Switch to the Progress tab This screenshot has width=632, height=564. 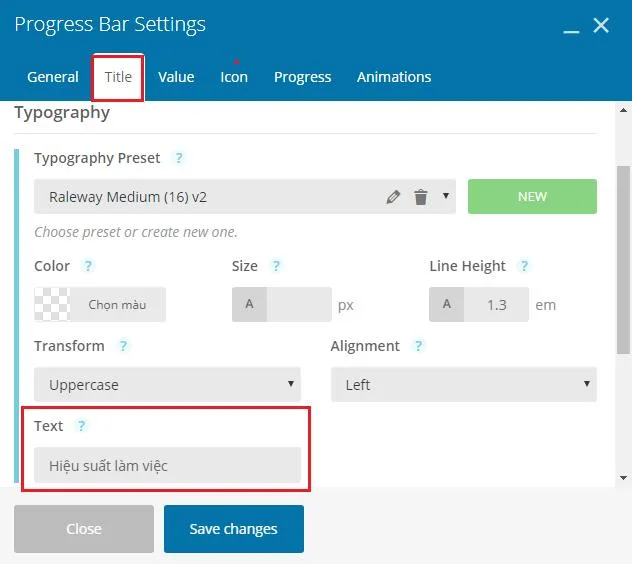click(302, 77)
